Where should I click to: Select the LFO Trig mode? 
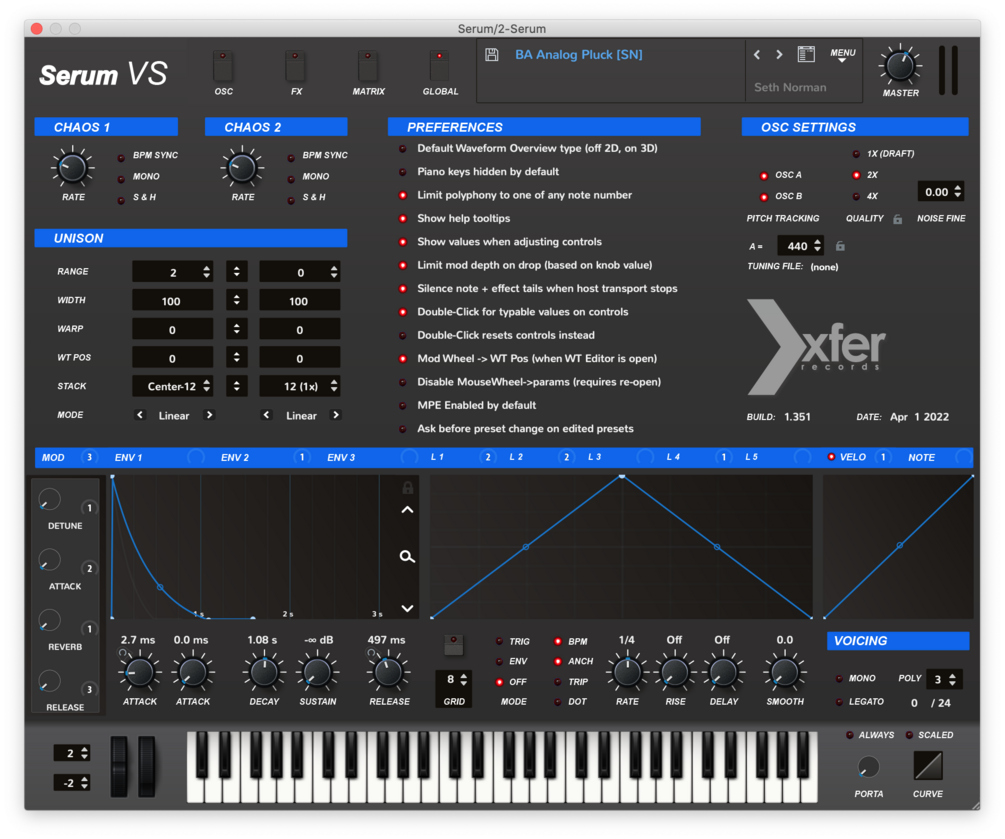[x=499, y=641]
